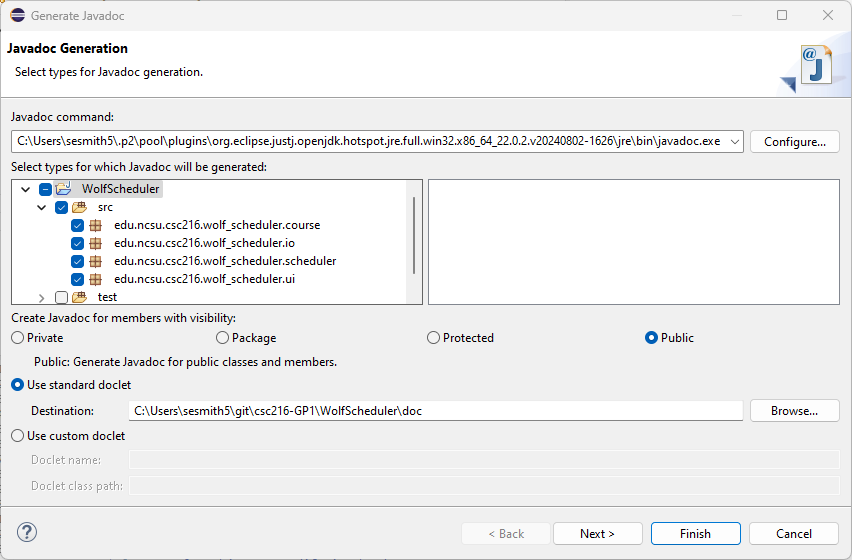Select the edu.ncsu.csc216.wolf_scheduler.scheduler row

225,261
